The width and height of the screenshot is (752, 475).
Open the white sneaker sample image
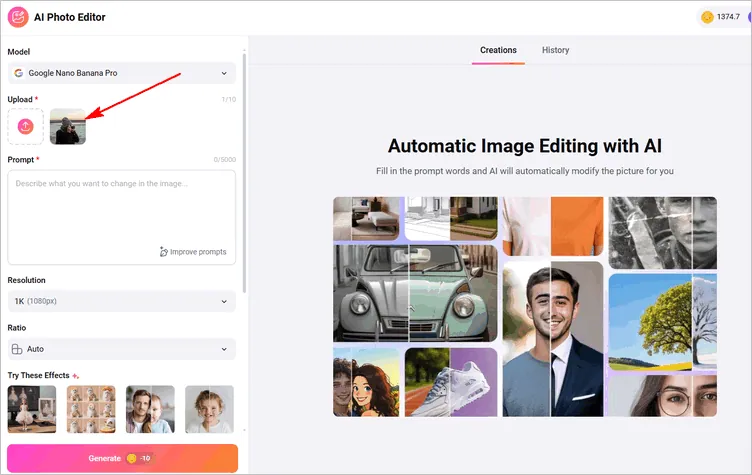[x=451, y=382]
